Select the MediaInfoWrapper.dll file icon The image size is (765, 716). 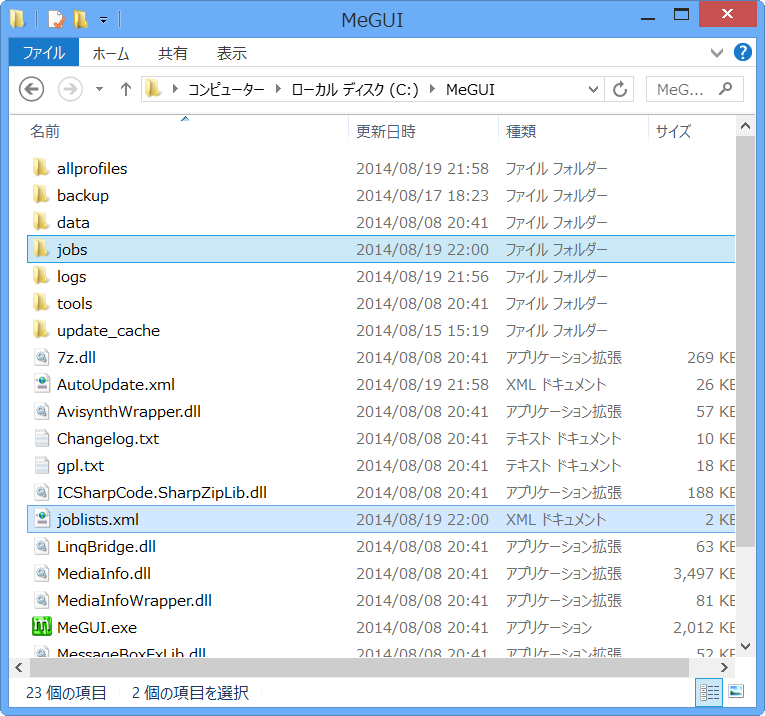point(42,600)
